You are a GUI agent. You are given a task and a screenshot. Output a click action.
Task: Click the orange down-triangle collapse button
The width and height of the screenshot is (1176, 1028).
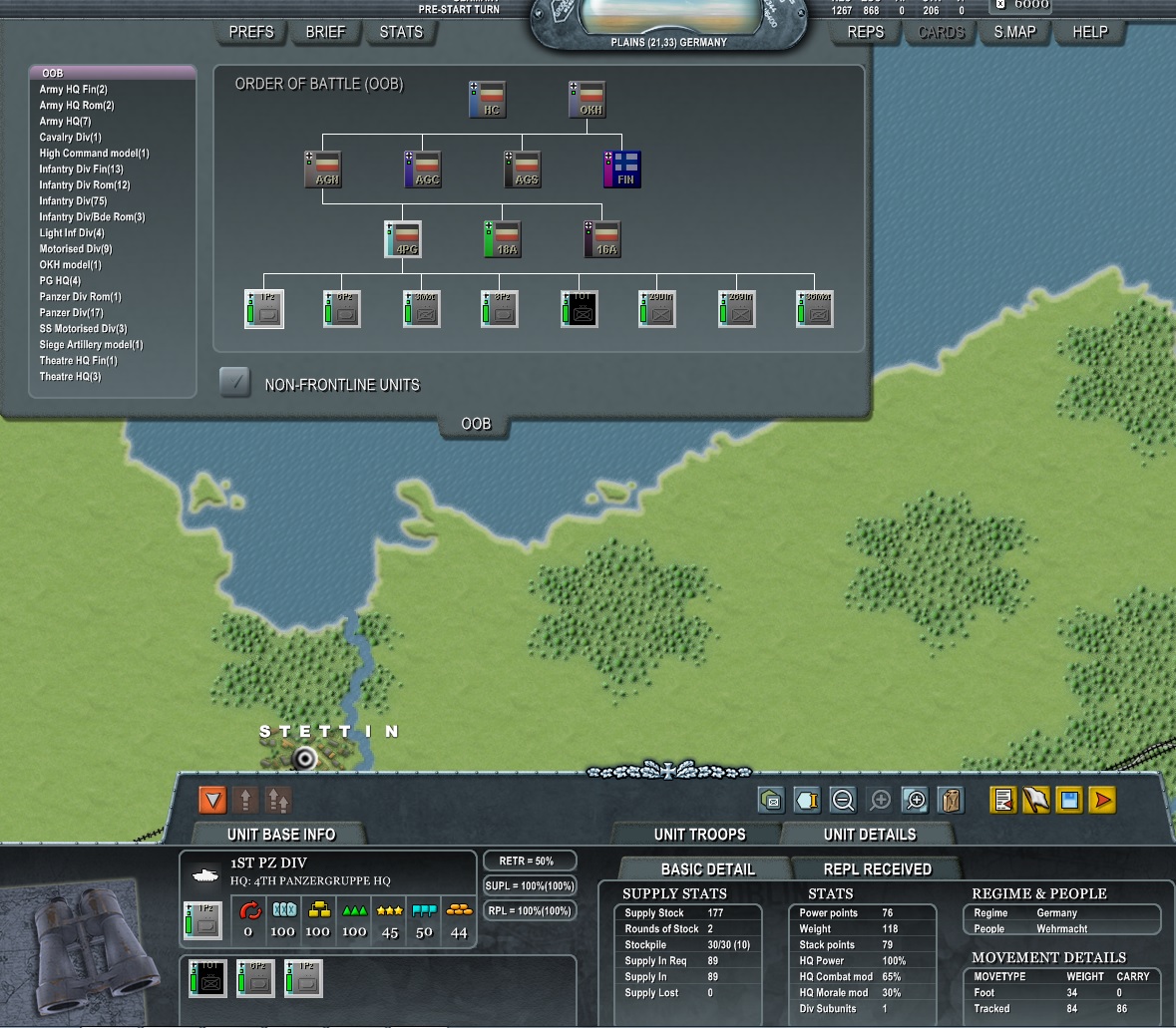click(213, 800)
